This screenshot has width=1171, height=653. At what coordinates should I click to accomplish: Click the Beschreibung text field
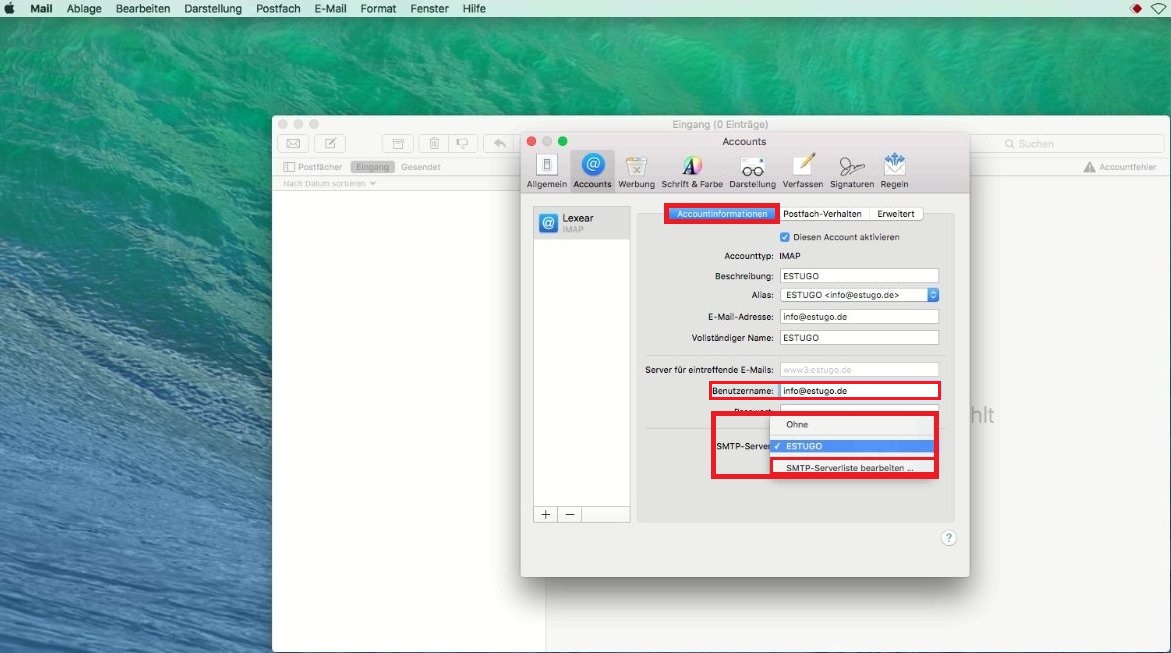pyautogui.click(x=859, y=275)
